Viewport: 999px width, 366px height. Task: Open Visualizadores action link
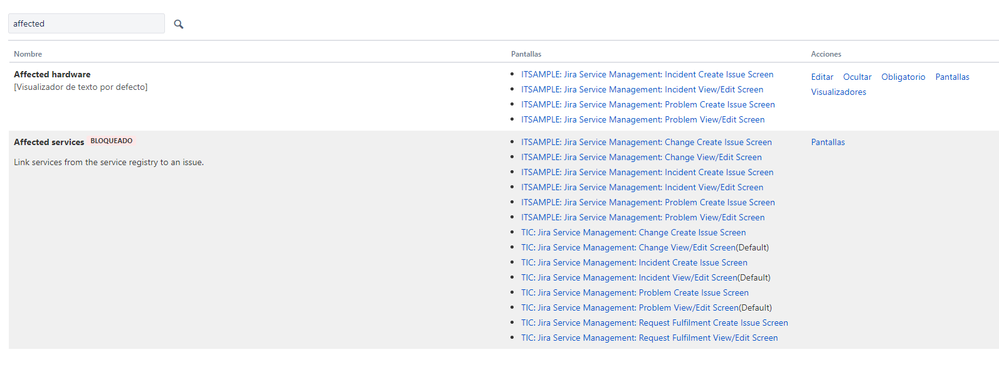pyautogui.click(x=838, y=92)
